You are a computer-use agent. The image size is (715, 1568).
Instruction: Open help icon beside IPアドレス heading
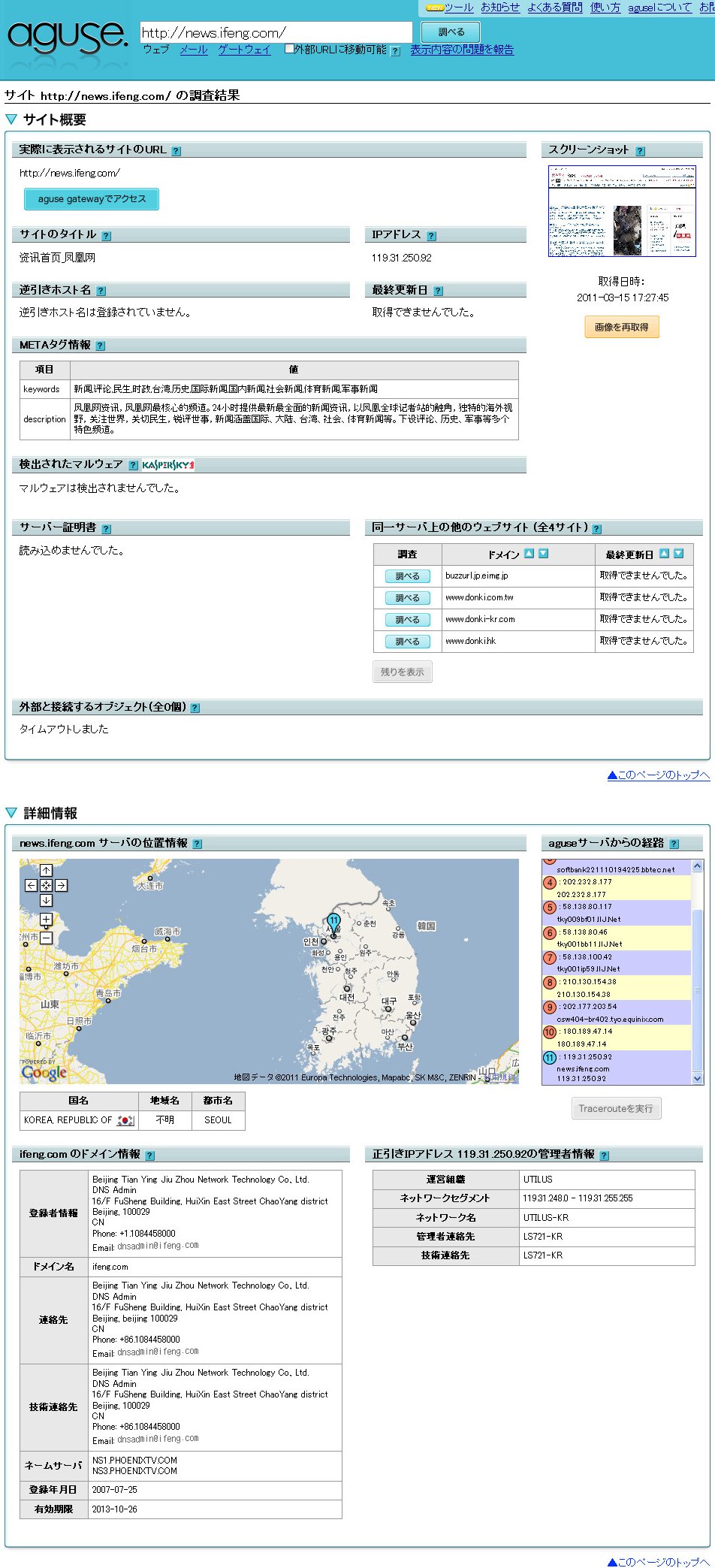tap(432, 236)
